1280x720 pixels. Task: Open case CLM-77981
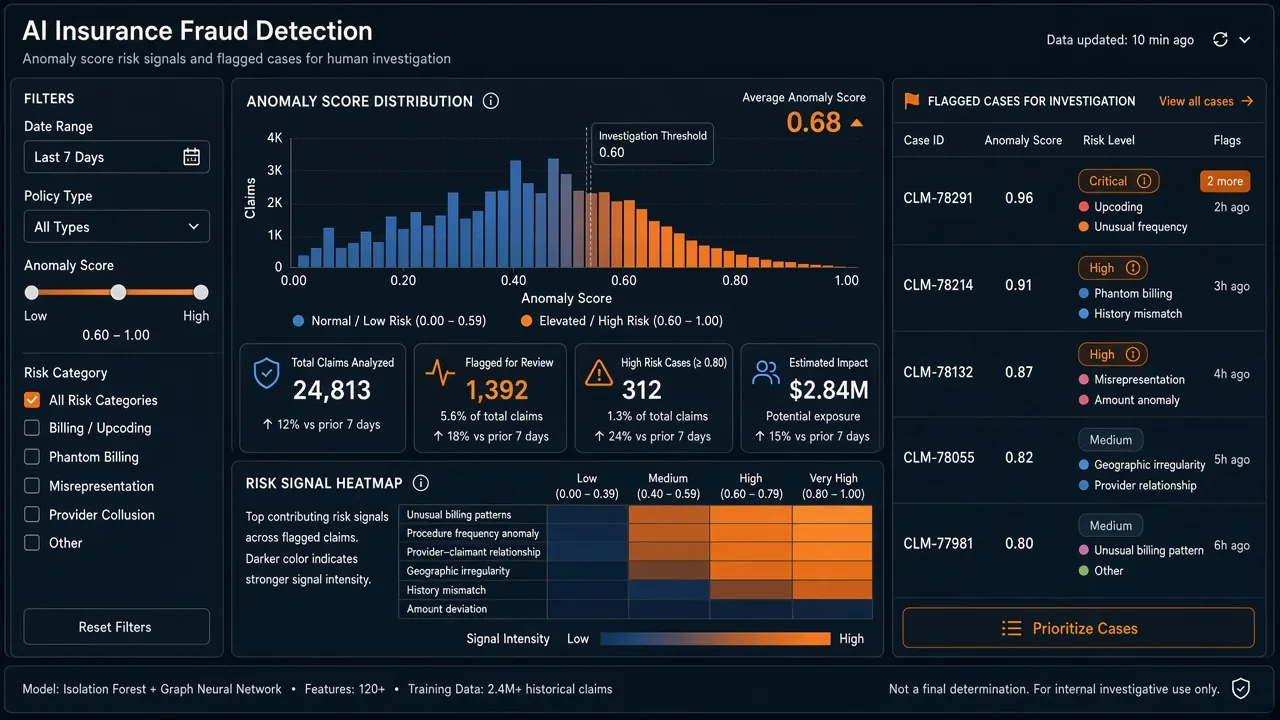pos(938,544)
